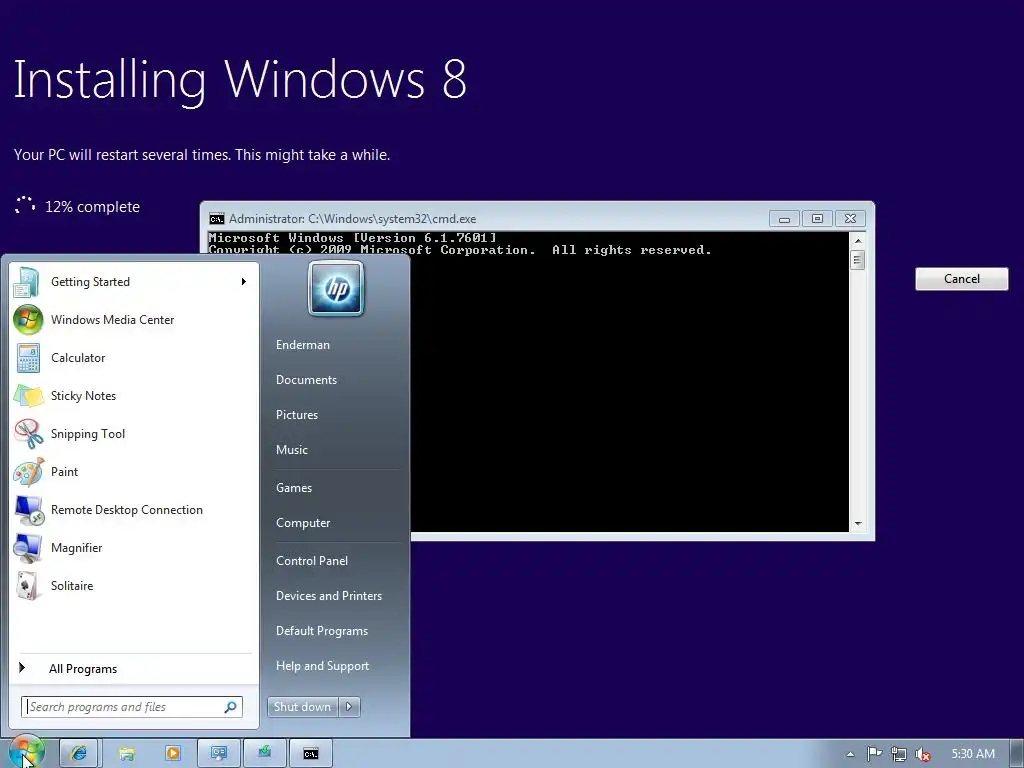
Task: Open Default Programs
Action: (x=322, y=631)
